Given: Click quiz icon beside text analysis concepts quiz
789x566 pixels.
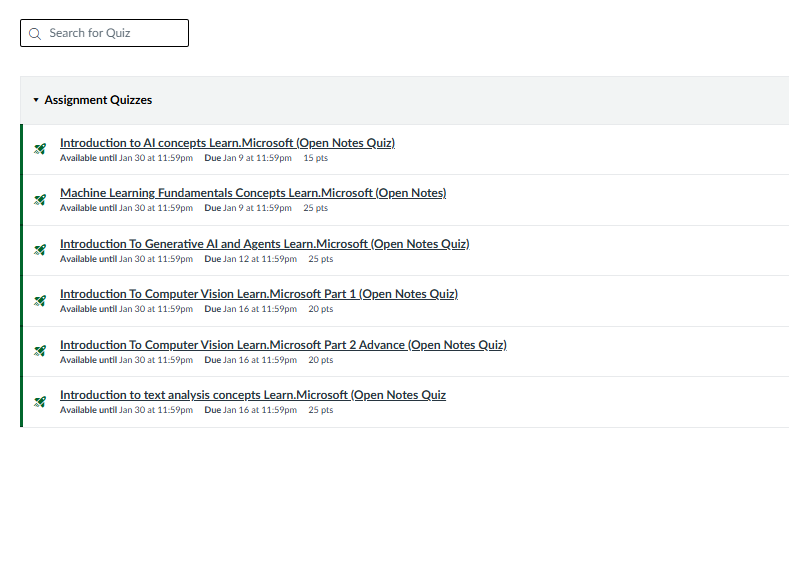Looking at the screenshot, I should tap(40, 402).
